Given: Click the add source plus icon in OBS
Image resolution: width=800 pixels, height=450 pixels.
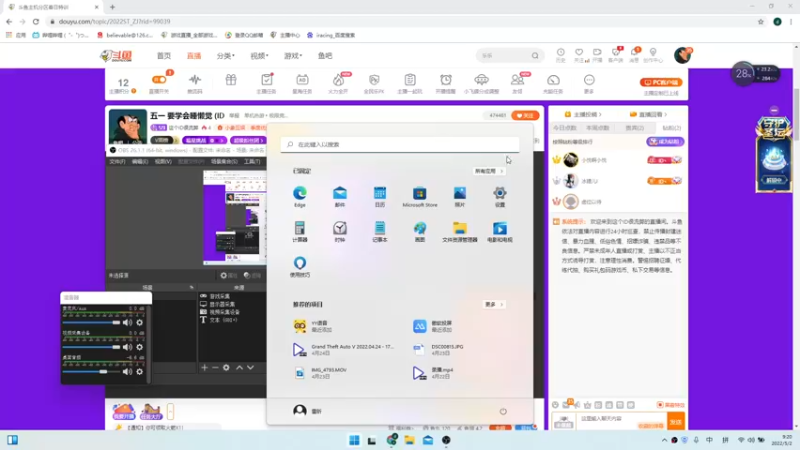Looking at the screenshot, I should tap(204, 367).
